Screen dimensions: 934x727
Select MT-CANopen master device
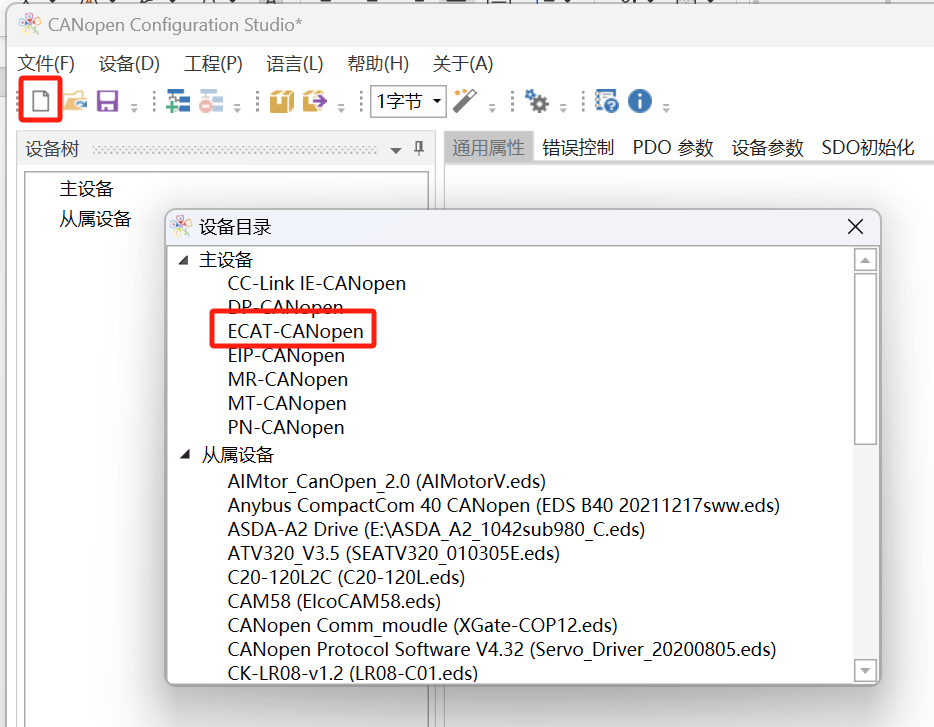287,403
